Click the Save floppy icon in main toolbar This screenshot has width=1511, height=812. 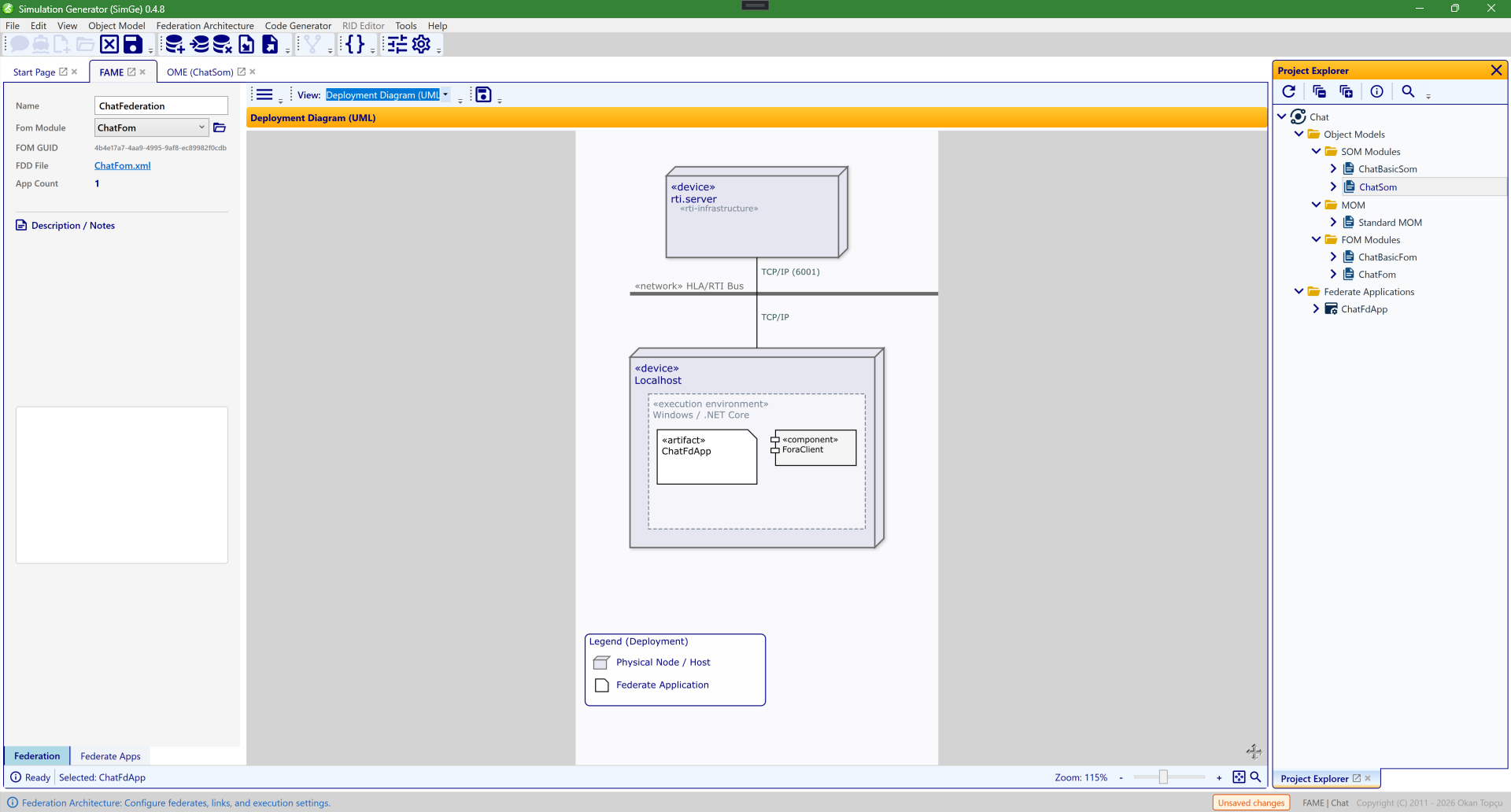[133, 44]
